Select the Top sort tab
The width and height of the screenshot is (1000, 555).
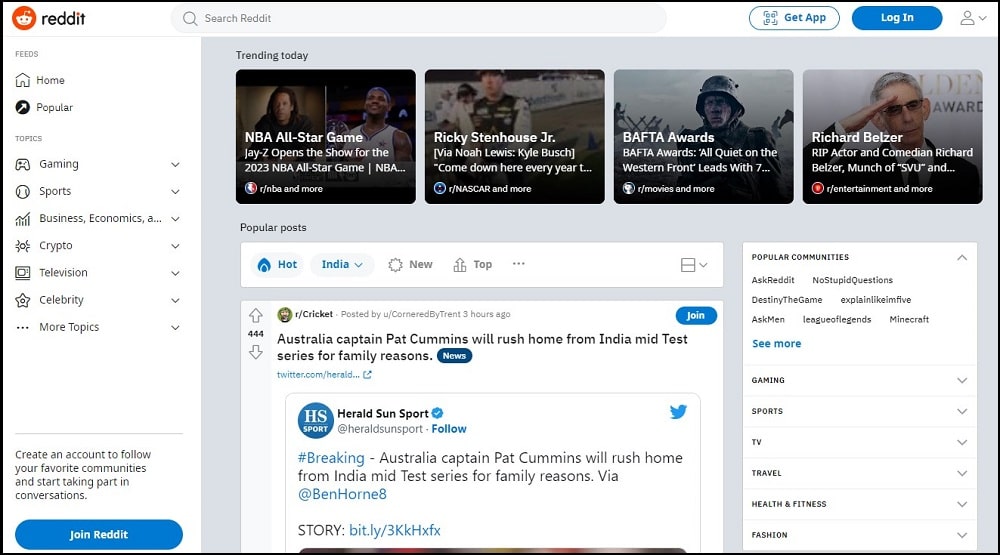[x=473, y=265]
